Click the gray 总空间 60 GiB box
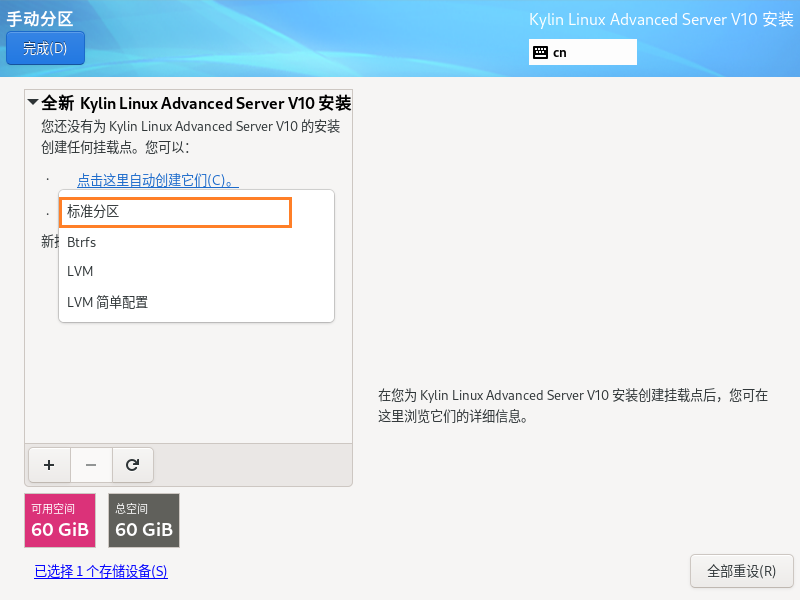Viewport: 800px width, 600px height. point(144,520)
